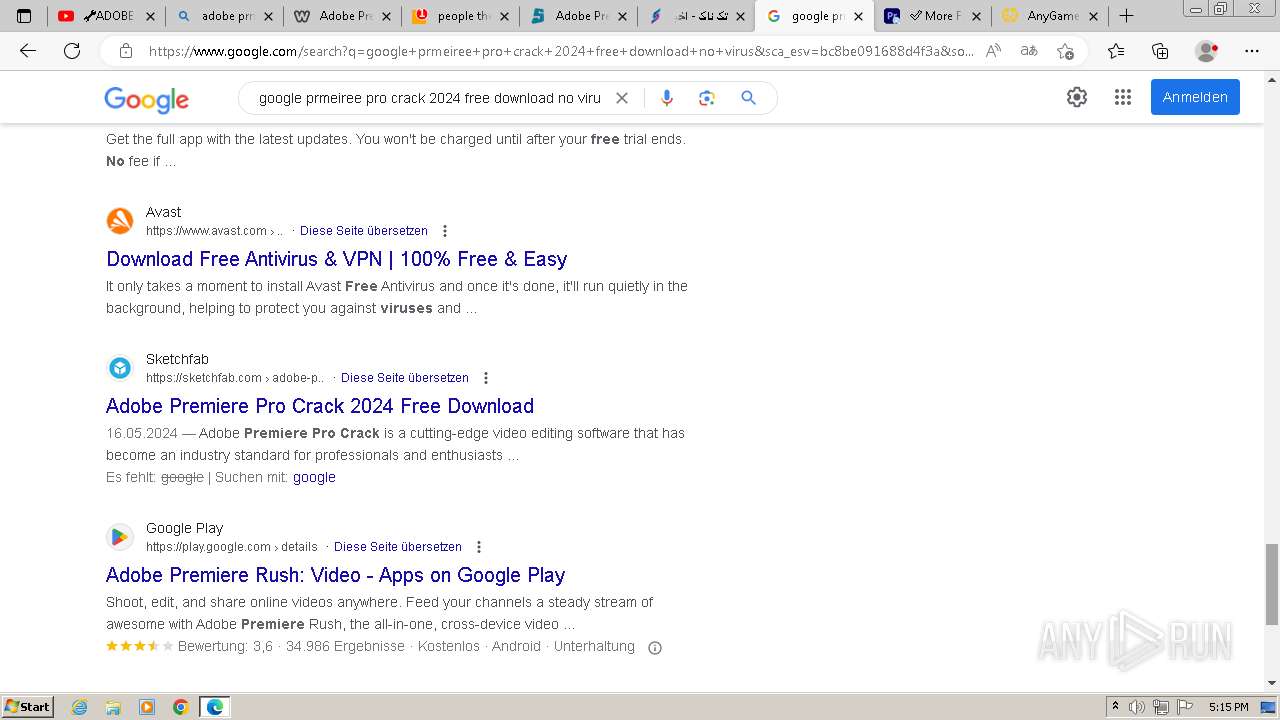1280x720 pixels.
Task: Translate the Avast result page
Action: (x=364, y=231)
